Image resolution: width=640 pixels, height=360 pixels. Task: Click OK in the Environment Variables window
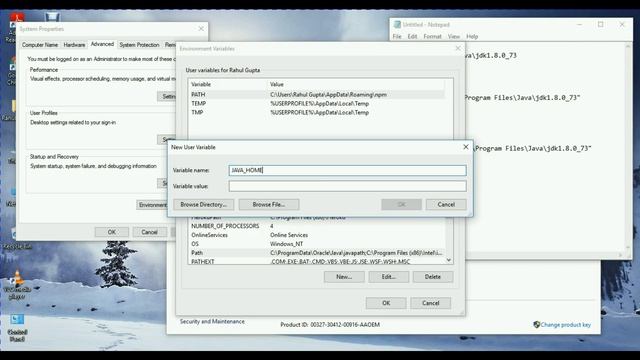[386, 303]
